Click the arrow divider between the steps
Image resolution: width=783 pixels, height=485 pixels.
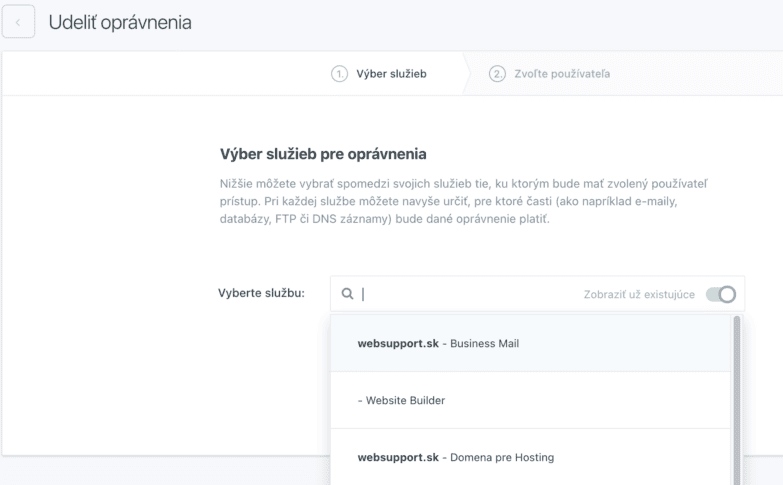click(x=466, y=74)
